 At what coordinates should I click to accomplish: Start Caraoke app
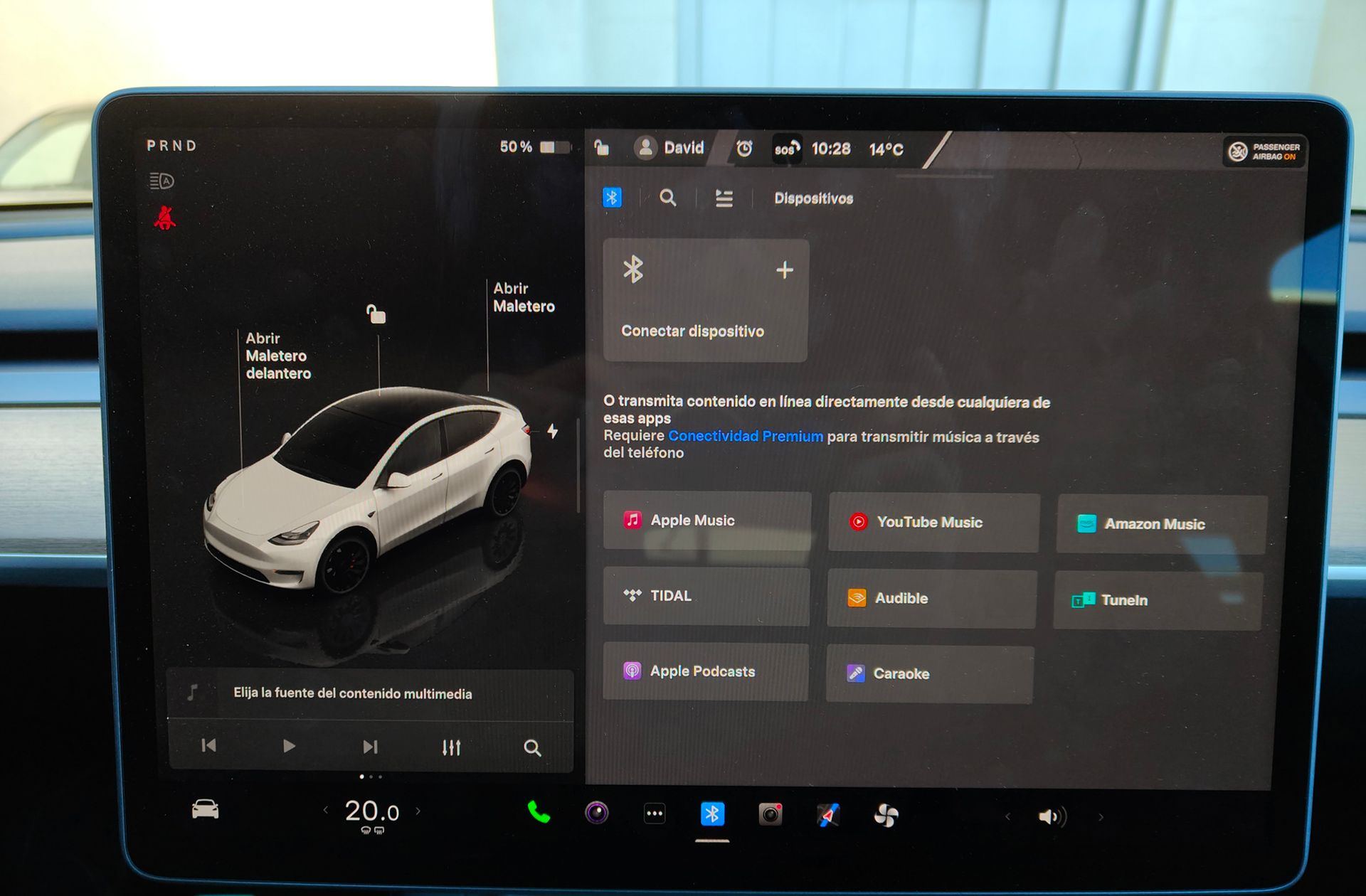point(929,674)
